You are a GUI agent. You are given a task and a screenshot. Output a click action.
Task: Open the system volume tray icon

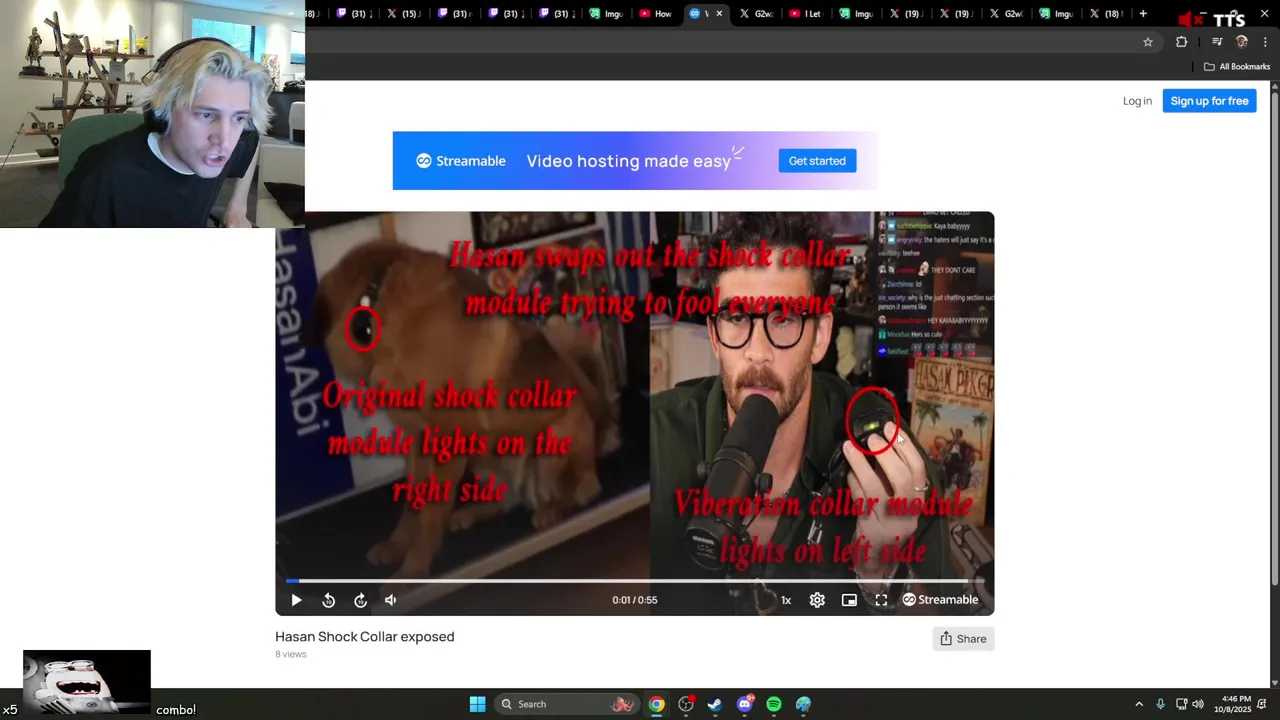pos(1198,704)
